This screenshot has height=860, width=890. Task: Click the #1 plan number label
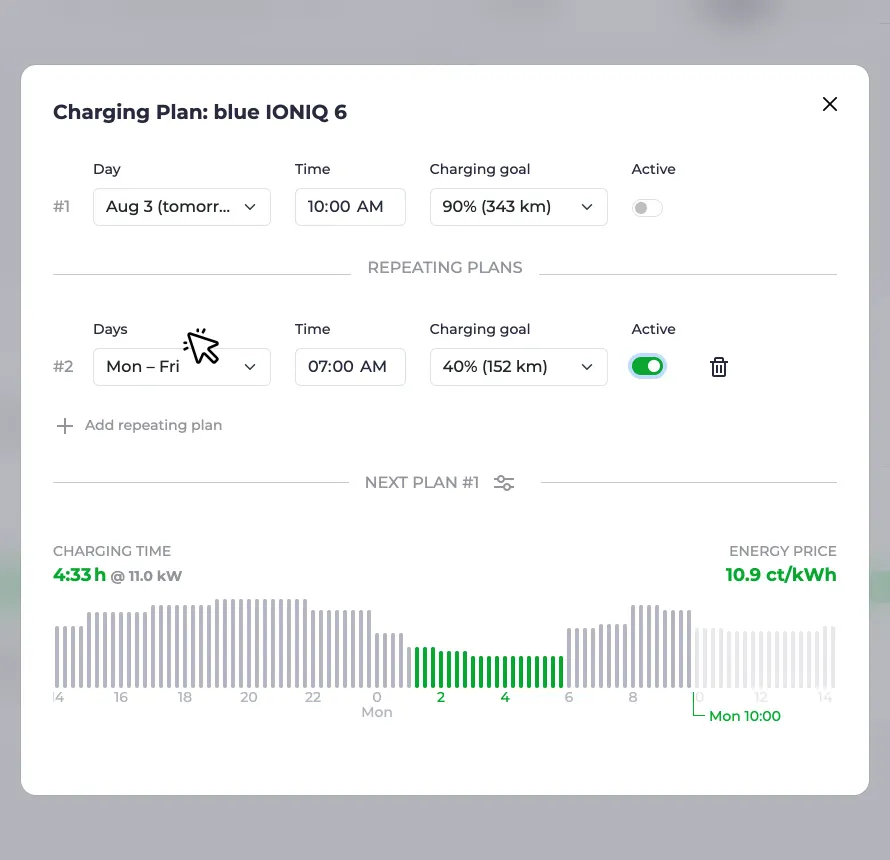coord(61,207)
